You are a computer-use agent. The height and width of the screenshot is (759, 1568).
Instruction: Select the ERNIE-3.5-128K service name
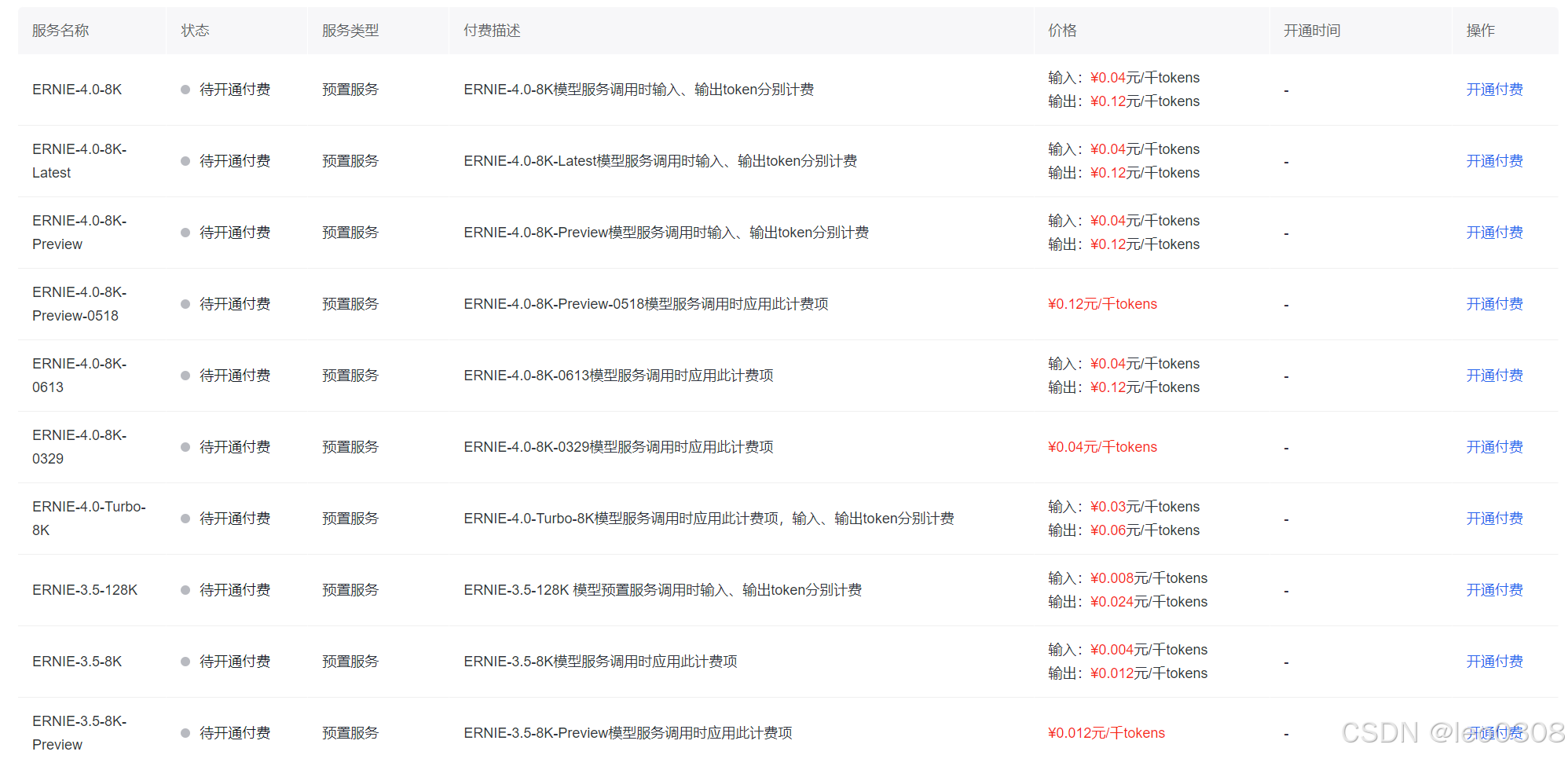[85, 590]
